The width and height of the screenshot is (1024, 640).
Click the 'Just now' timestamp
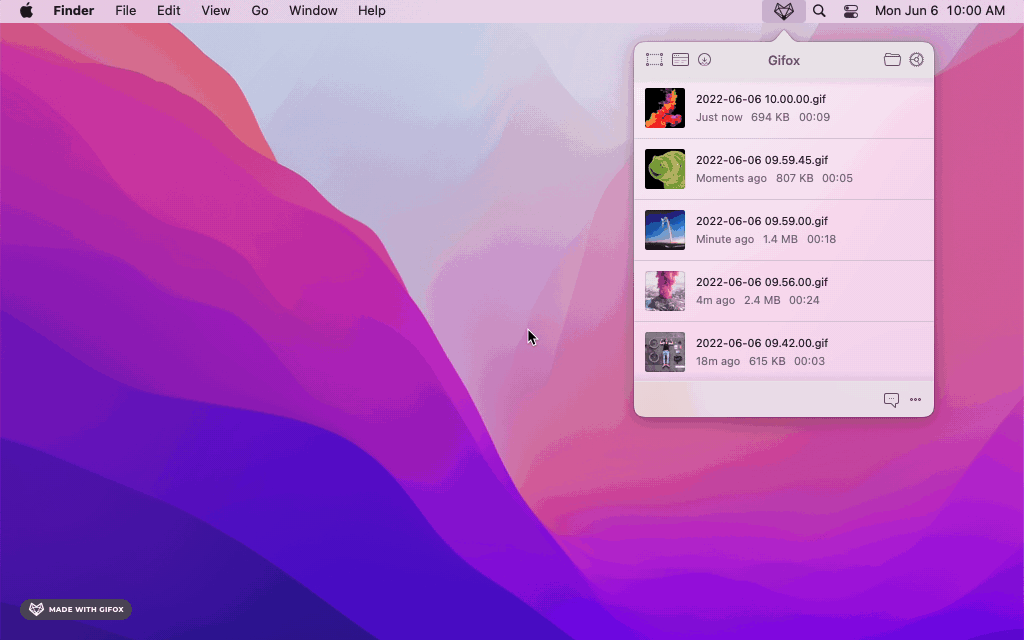click(719, 118)
